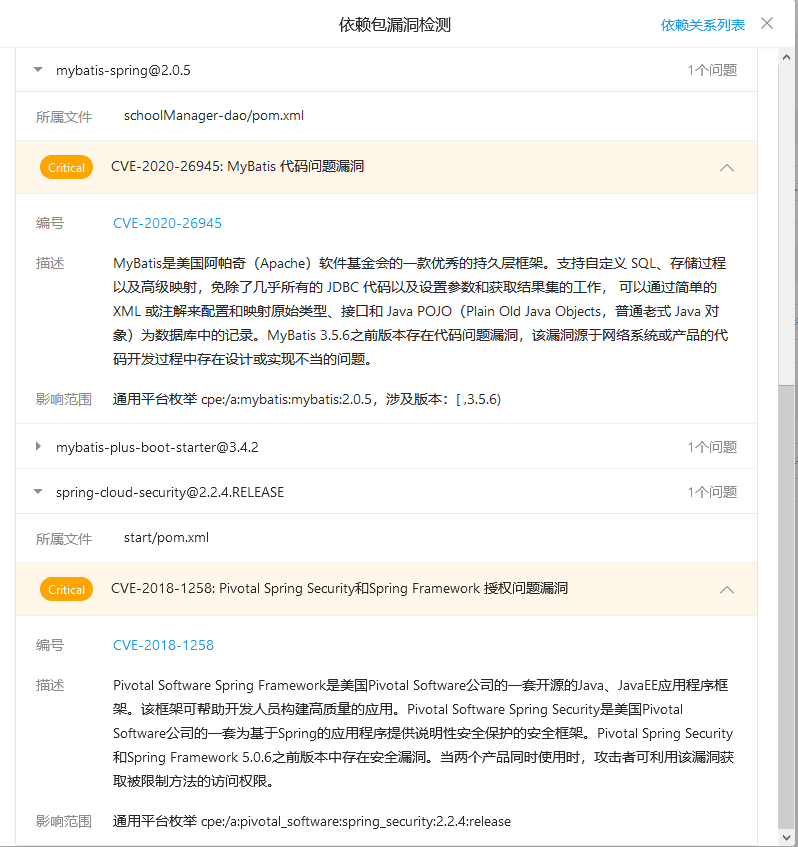This screenshot has height=847, width=798.
Task: Click the schoolManager-dao/pom.xml file path
Action: [x=214, y=116]
